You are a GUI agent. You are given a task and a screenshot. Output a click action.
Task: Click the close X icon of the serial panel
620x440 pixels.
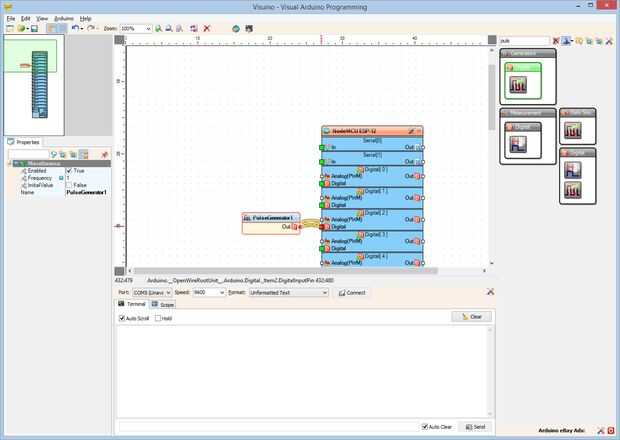490,292
